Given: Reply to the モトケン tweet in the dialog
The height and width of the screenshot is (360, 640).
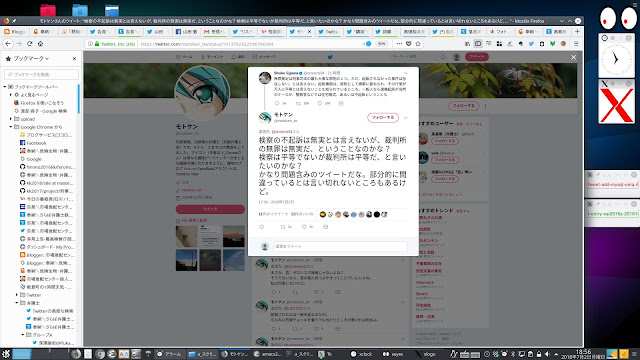Looking at the screenshot, I should [262, 227].
